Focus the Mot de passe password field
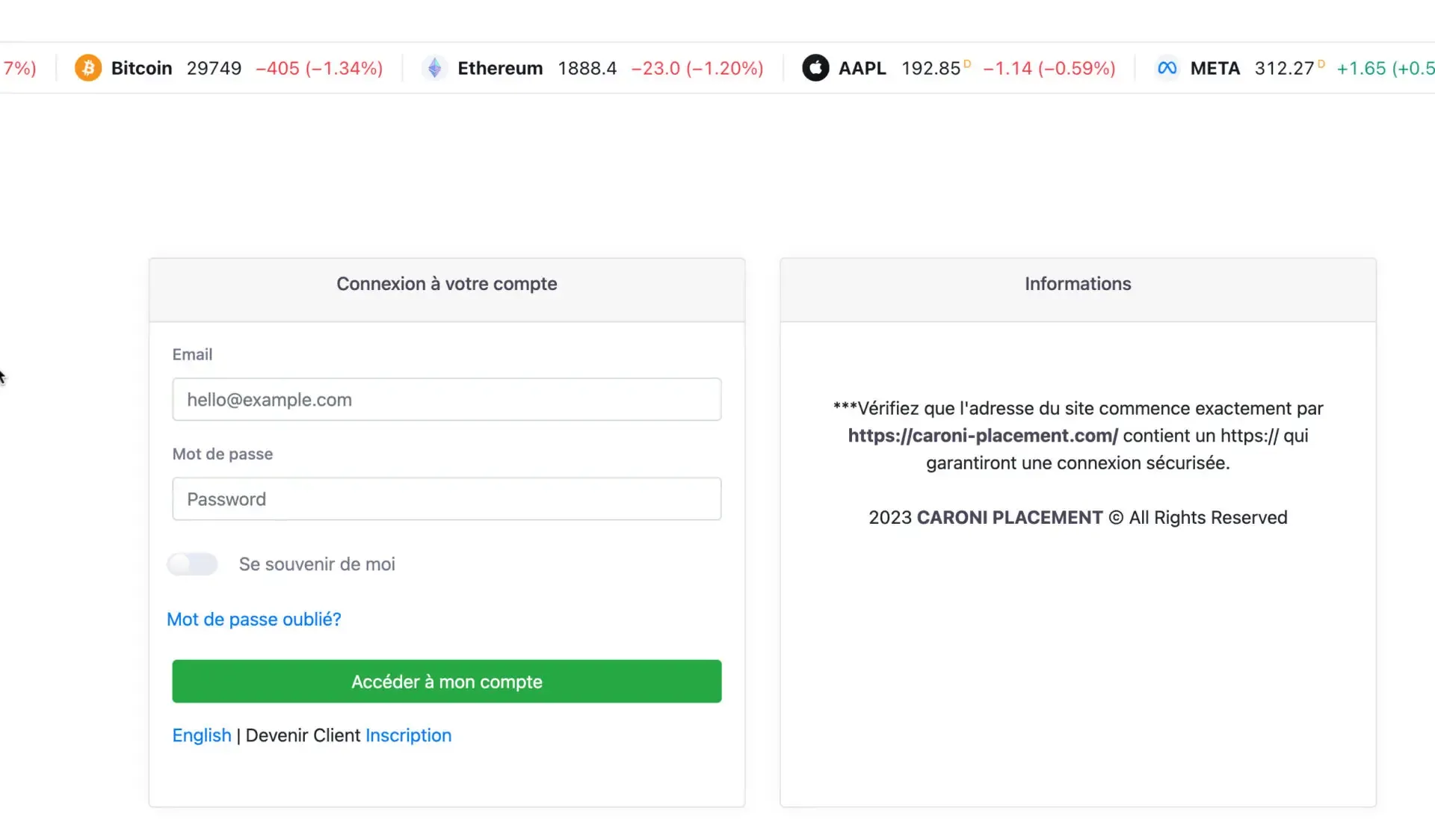The width and height of the screenshot is (1435, 840). (447, 498)
